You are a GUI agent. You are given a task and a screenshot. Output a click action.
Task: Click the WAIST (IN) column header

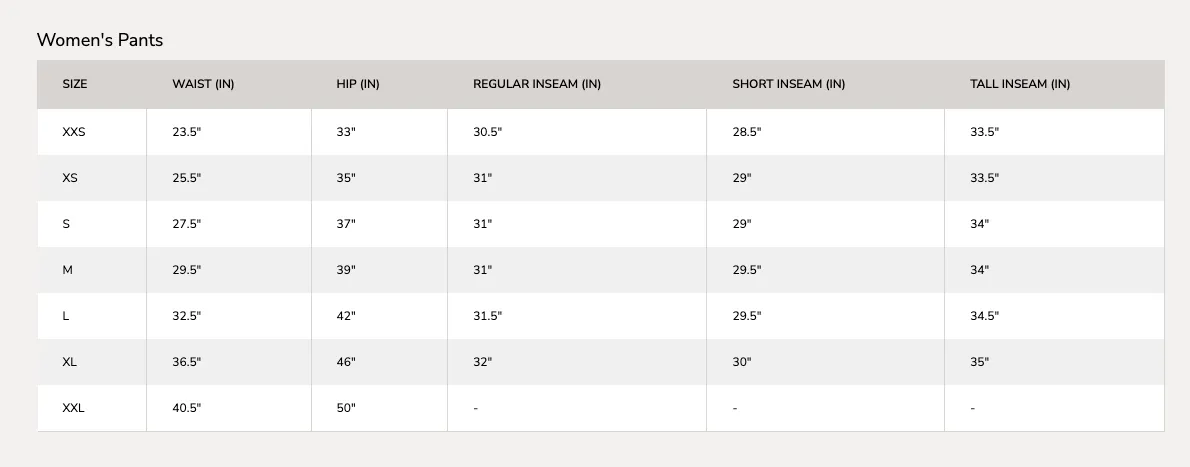[203, 84]
